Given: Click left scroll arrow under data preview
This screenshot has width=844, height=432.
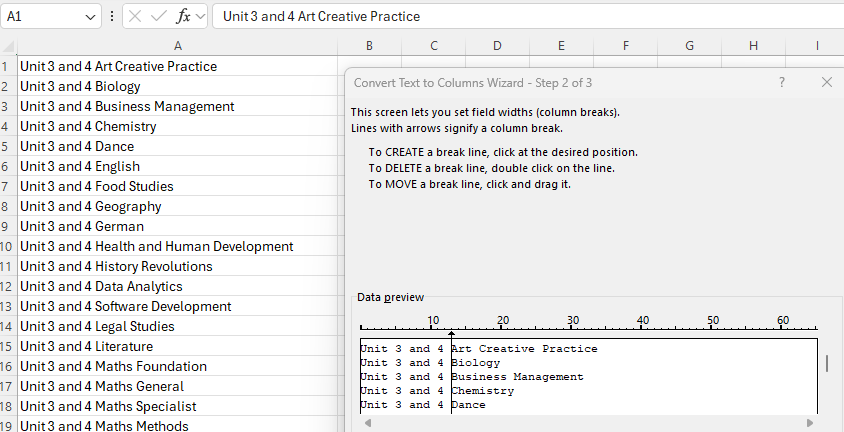Looking at the screenshot, I should pos(367,423).
